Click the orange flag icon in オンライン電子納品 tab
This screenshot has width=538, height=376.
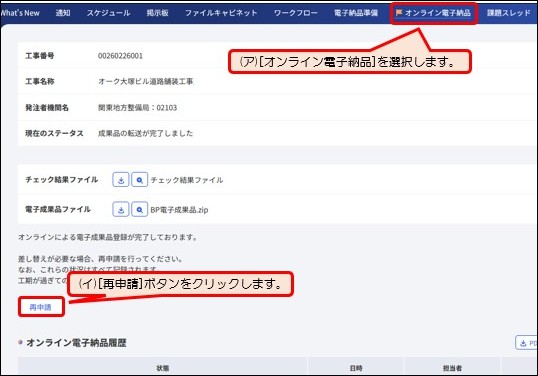(399, 13)
